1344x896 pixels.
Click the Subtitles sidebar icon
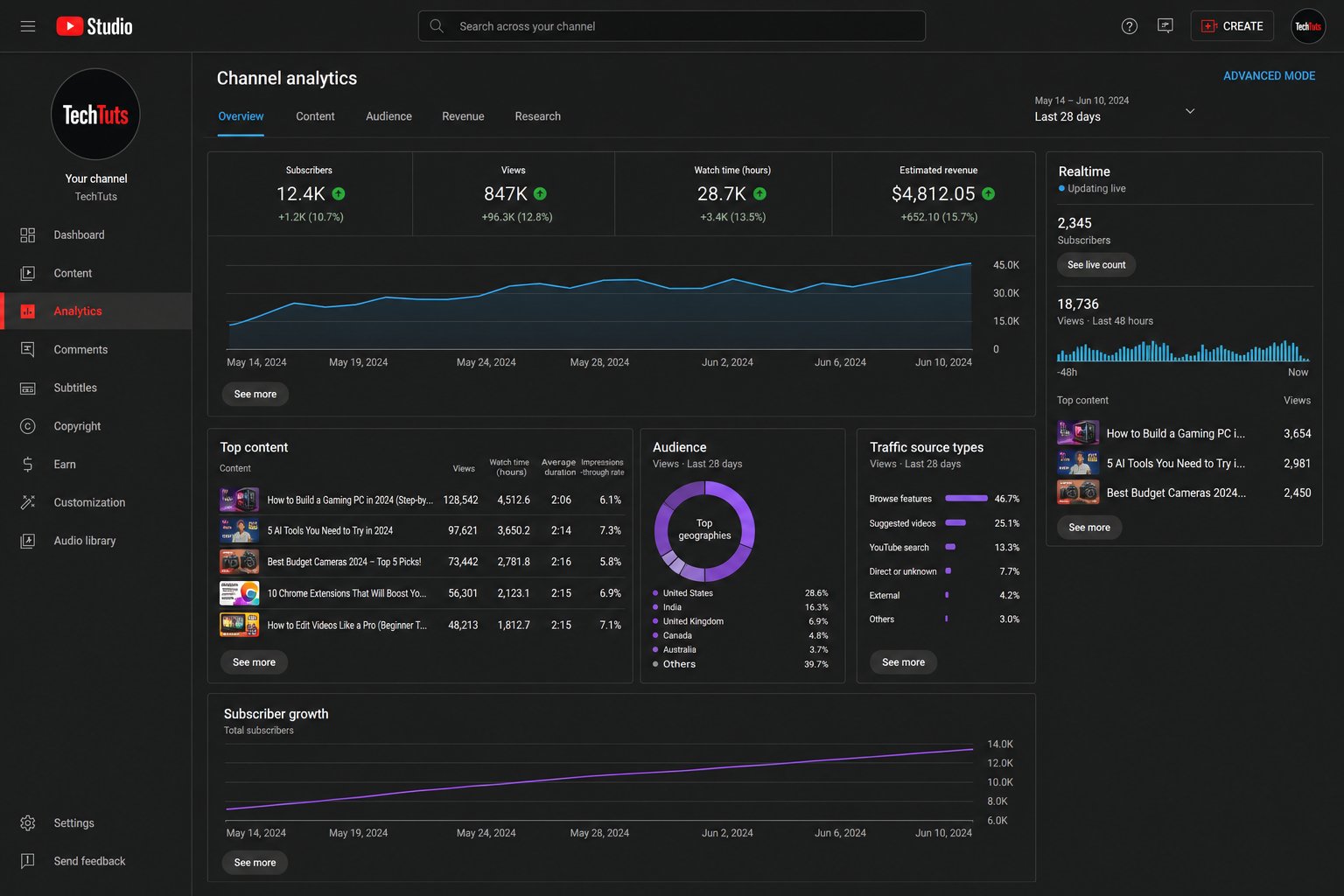28,388
